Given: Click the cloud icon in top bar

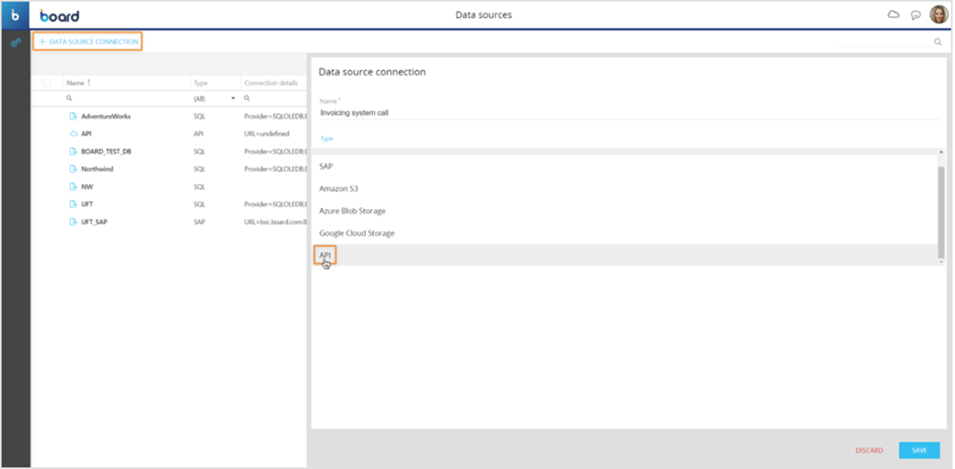Looking at the screenshot, I should tap(893, 15).
